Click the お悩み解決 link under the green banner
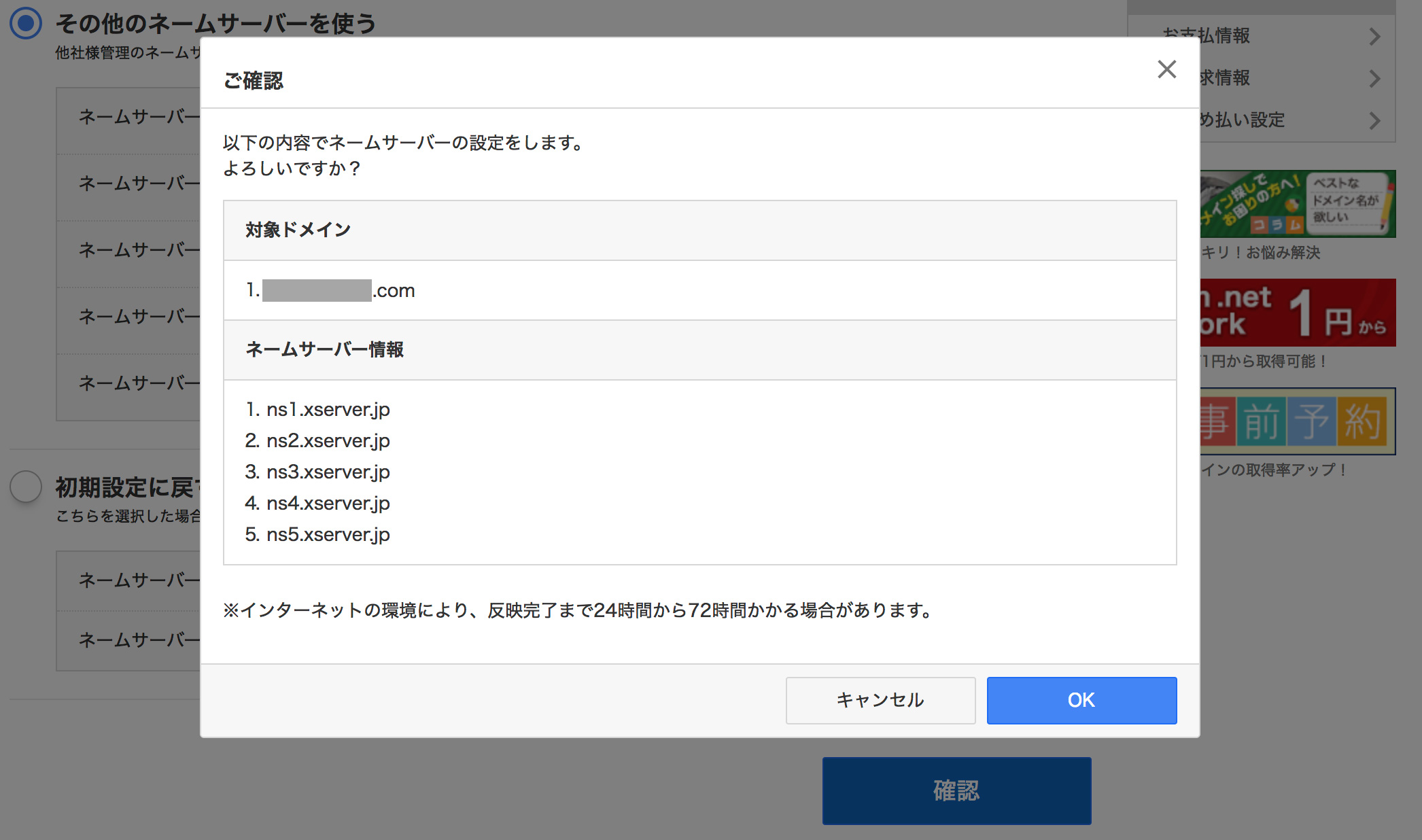 click(x=1260, y=253)
